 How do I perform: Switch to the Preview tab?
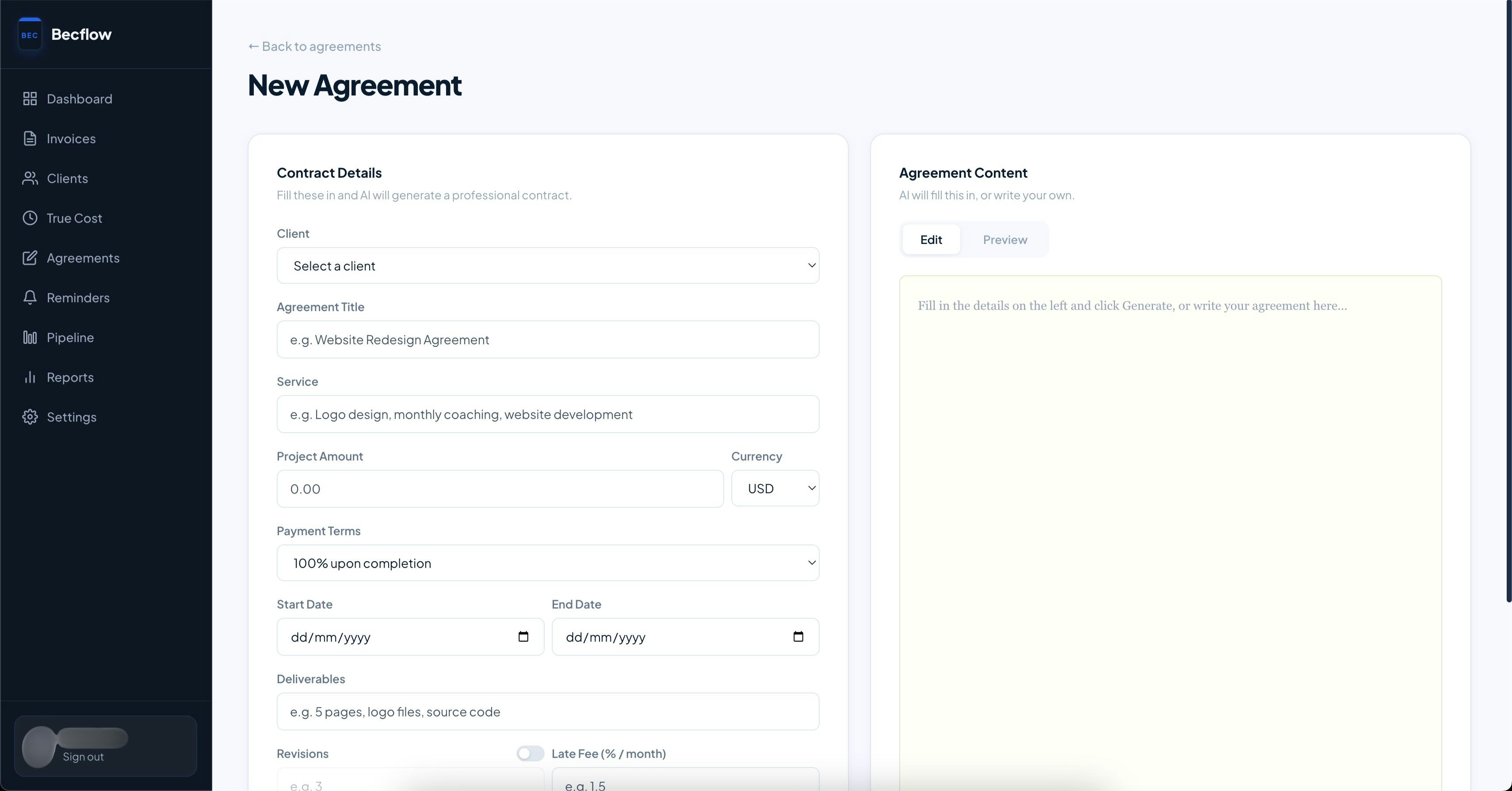1005,240
